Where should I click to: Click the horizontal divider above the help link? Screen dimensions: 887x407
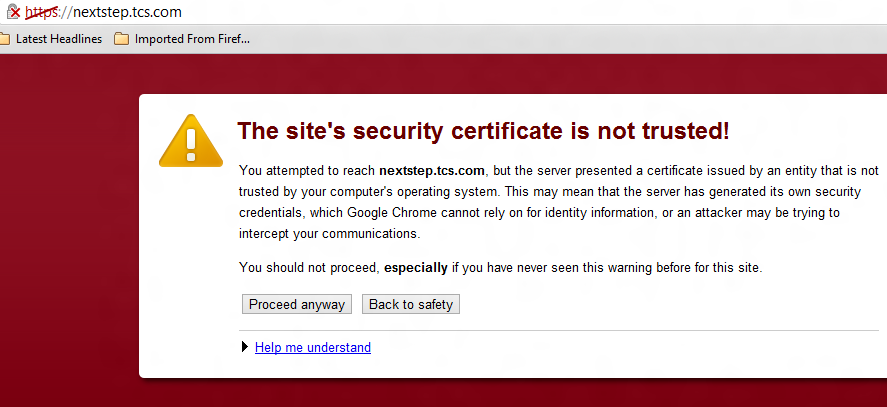tap(559, 330)
